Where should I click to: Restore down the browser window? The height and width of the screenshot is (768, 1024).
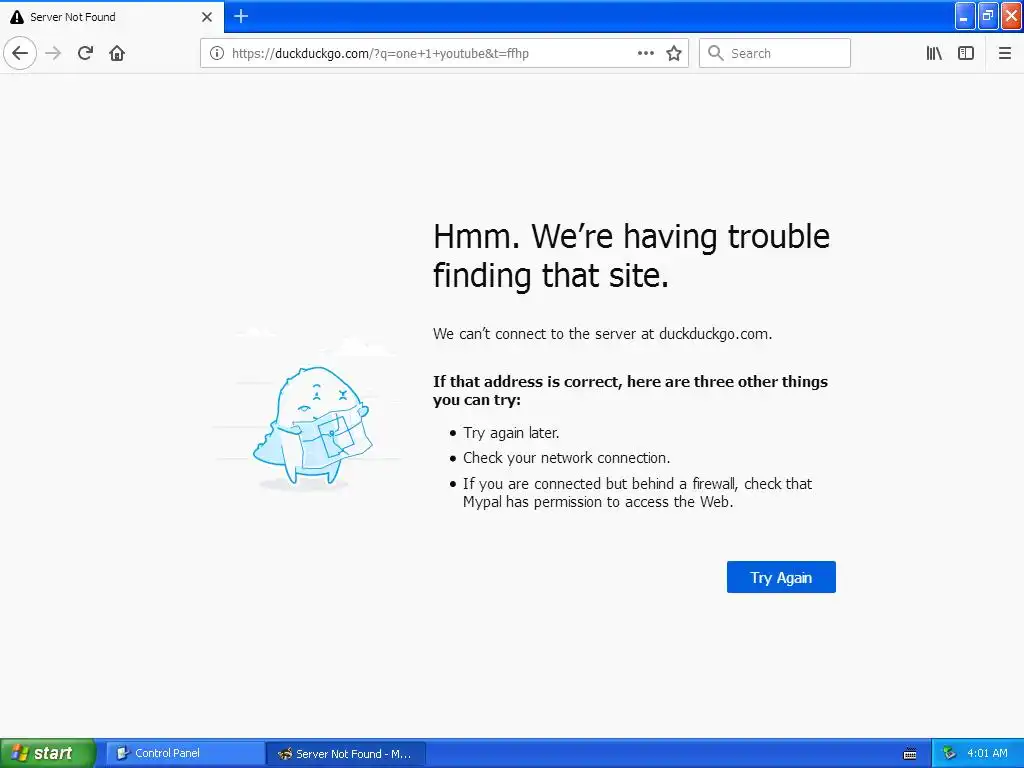coord(988,16)
